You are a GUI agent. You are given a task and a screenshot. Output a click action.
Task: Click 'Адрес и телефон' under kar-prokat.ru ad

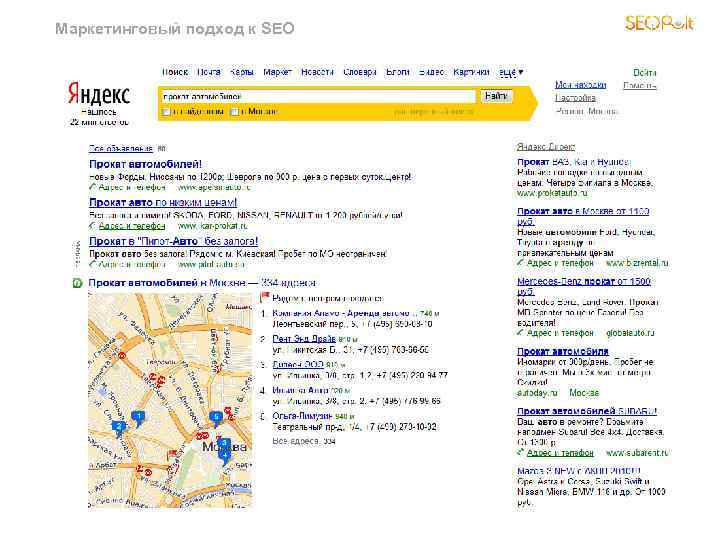click(132, 226)
